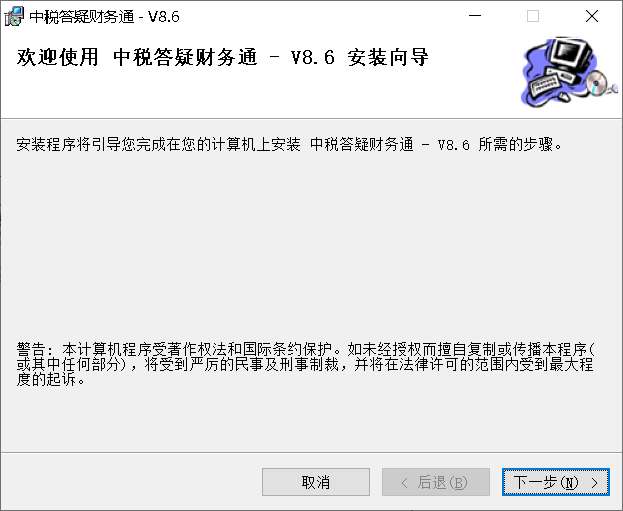
Task: Click the 欢迎使用 安装向导 heading text
Action: pyautogui.click(x=222, y=57)
